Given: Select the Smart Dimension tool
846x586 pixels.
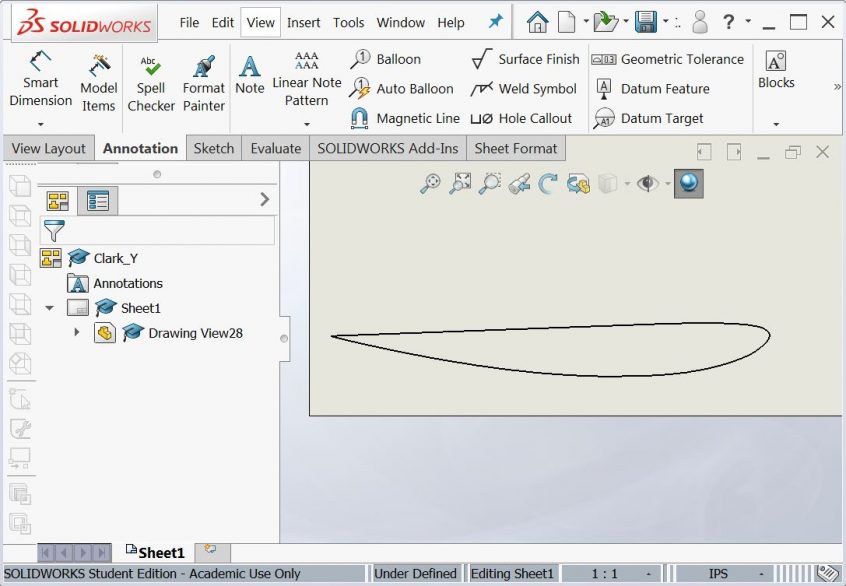Looking at the screenshot, I should [40, 80].
